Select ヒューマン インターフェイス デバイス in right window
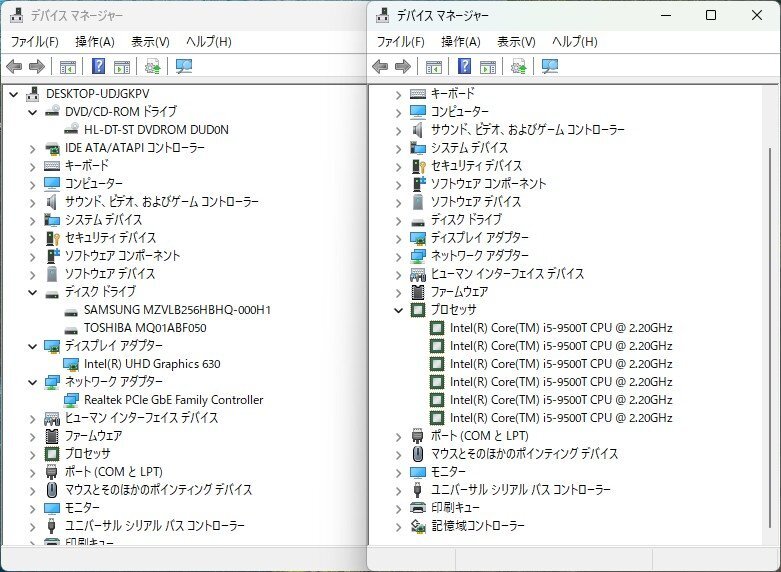The height and width of the screenshot is (572, 781). pos(507,274)
